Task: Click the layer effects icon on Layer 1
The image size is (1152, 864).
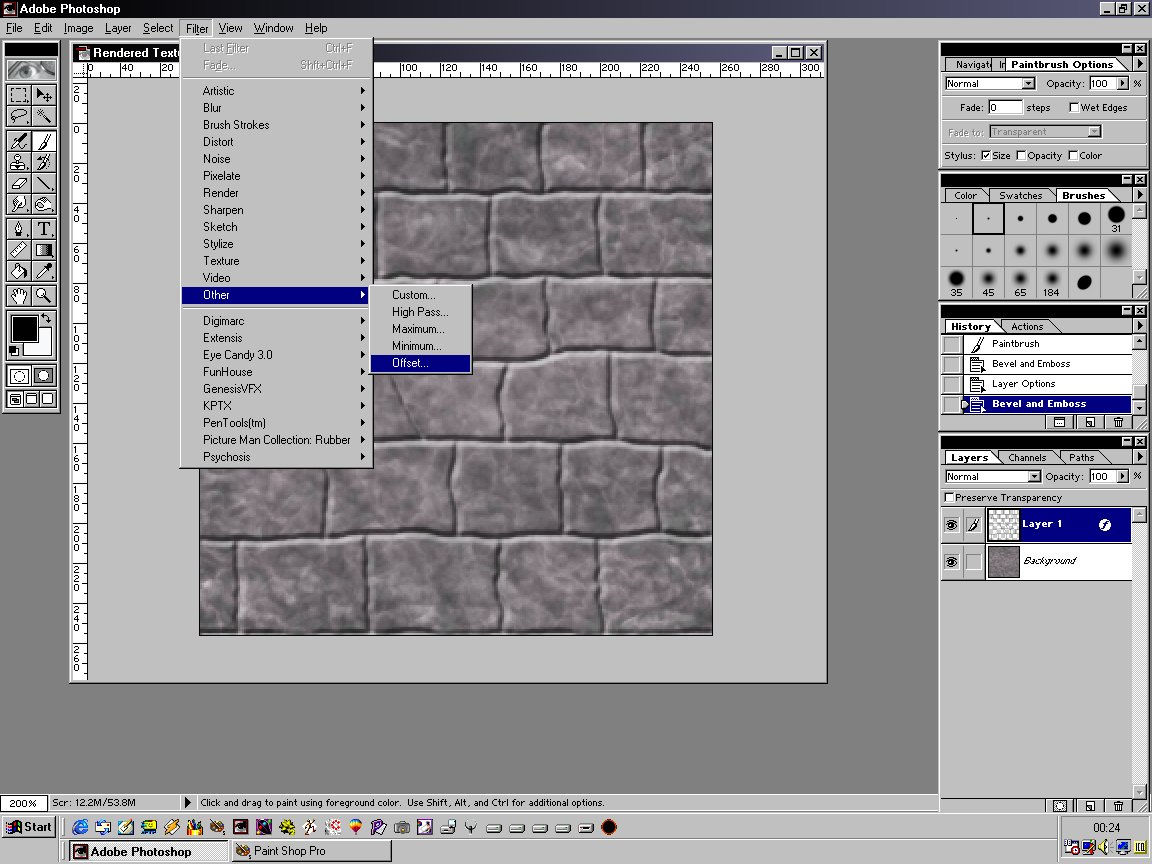Action: point(1104,525)
